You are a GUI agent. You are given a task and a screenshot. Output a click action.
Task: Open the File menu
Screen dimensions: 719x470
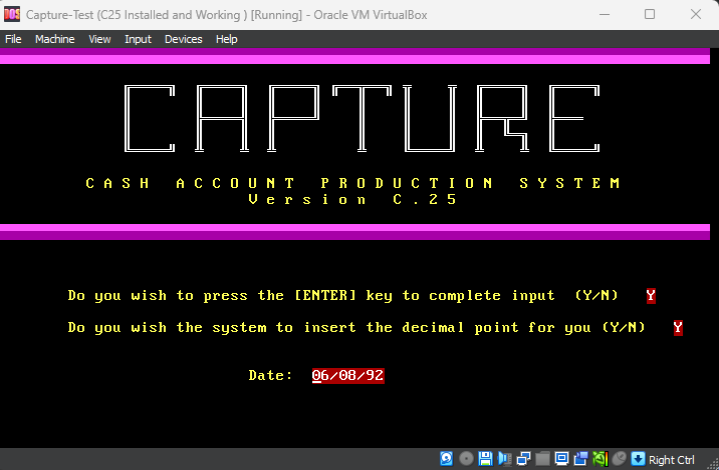click(13, 39)
